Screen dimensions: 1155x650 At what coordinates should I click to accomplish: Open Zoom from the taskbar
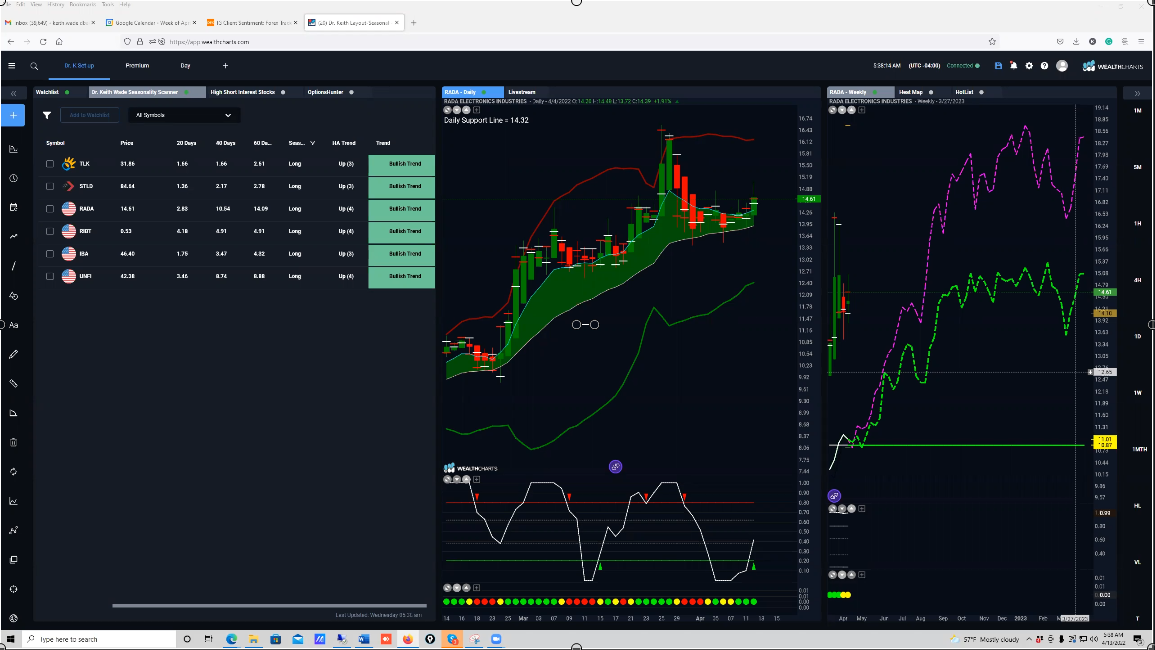tap(496, 639)
